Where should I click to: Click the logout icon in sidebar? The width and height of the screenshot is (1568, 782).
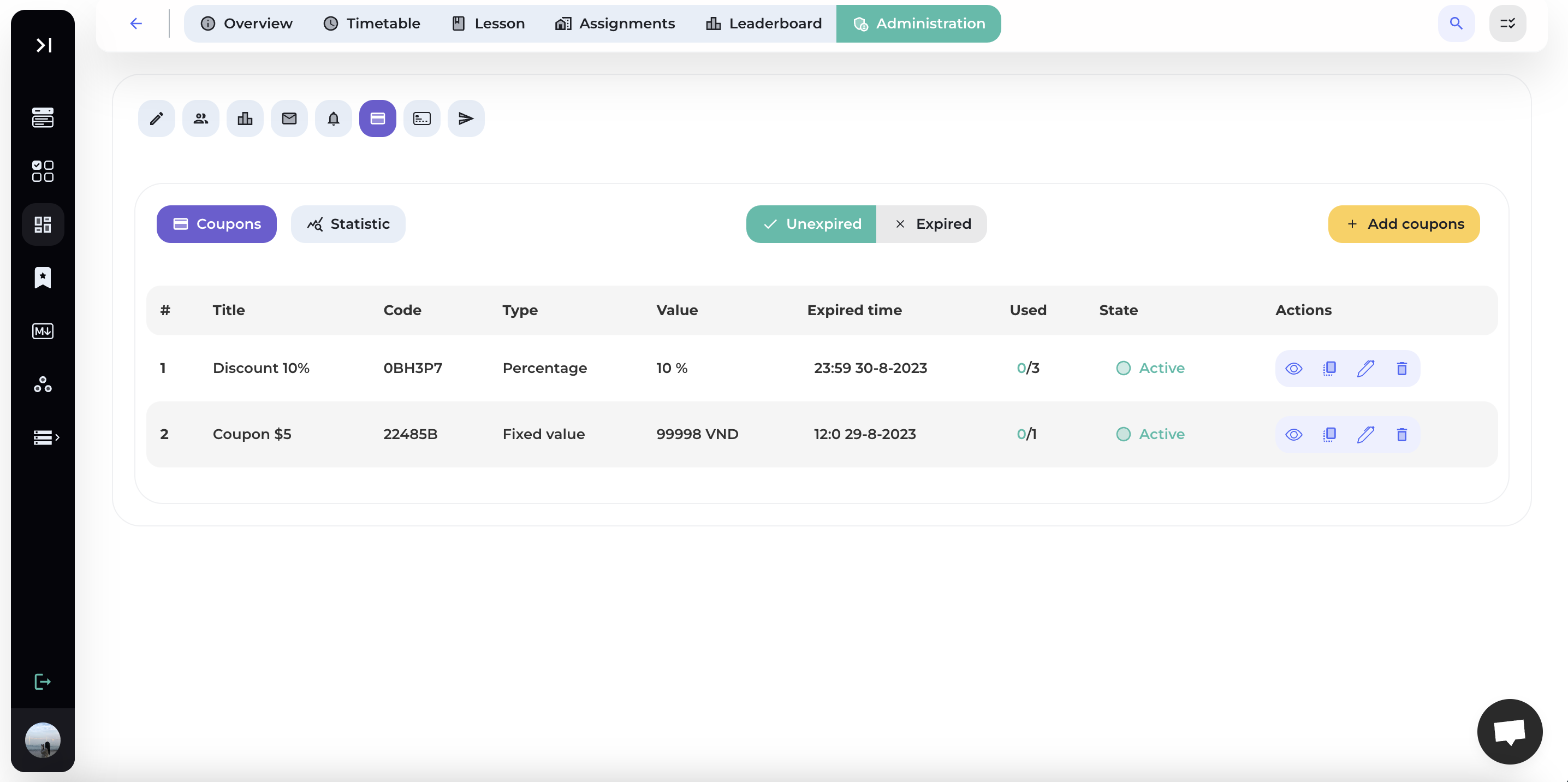pyautogui.click(x=43, y=682)
